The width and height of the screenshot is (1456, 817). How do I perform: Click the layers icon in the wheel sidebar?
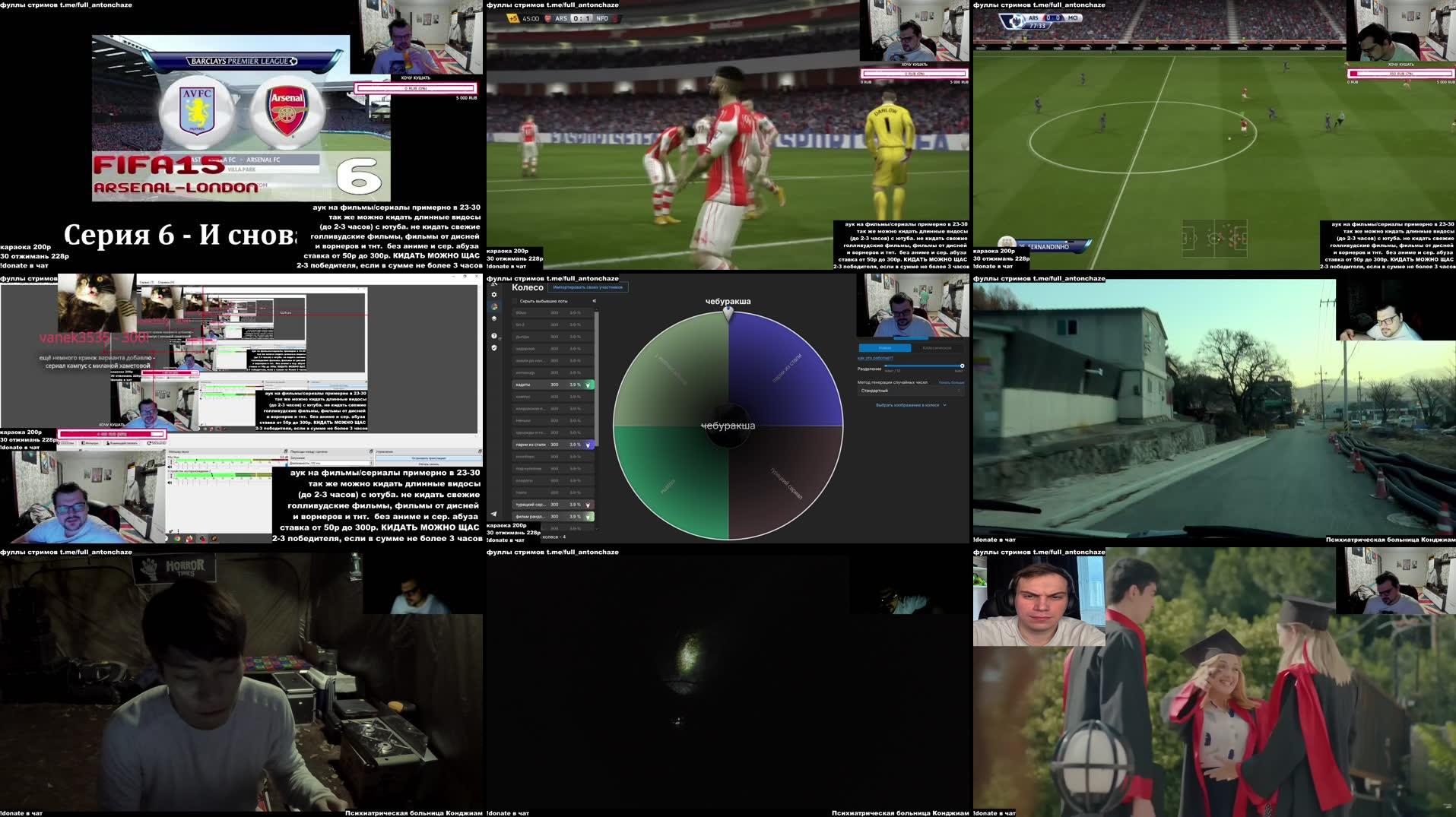494,318
